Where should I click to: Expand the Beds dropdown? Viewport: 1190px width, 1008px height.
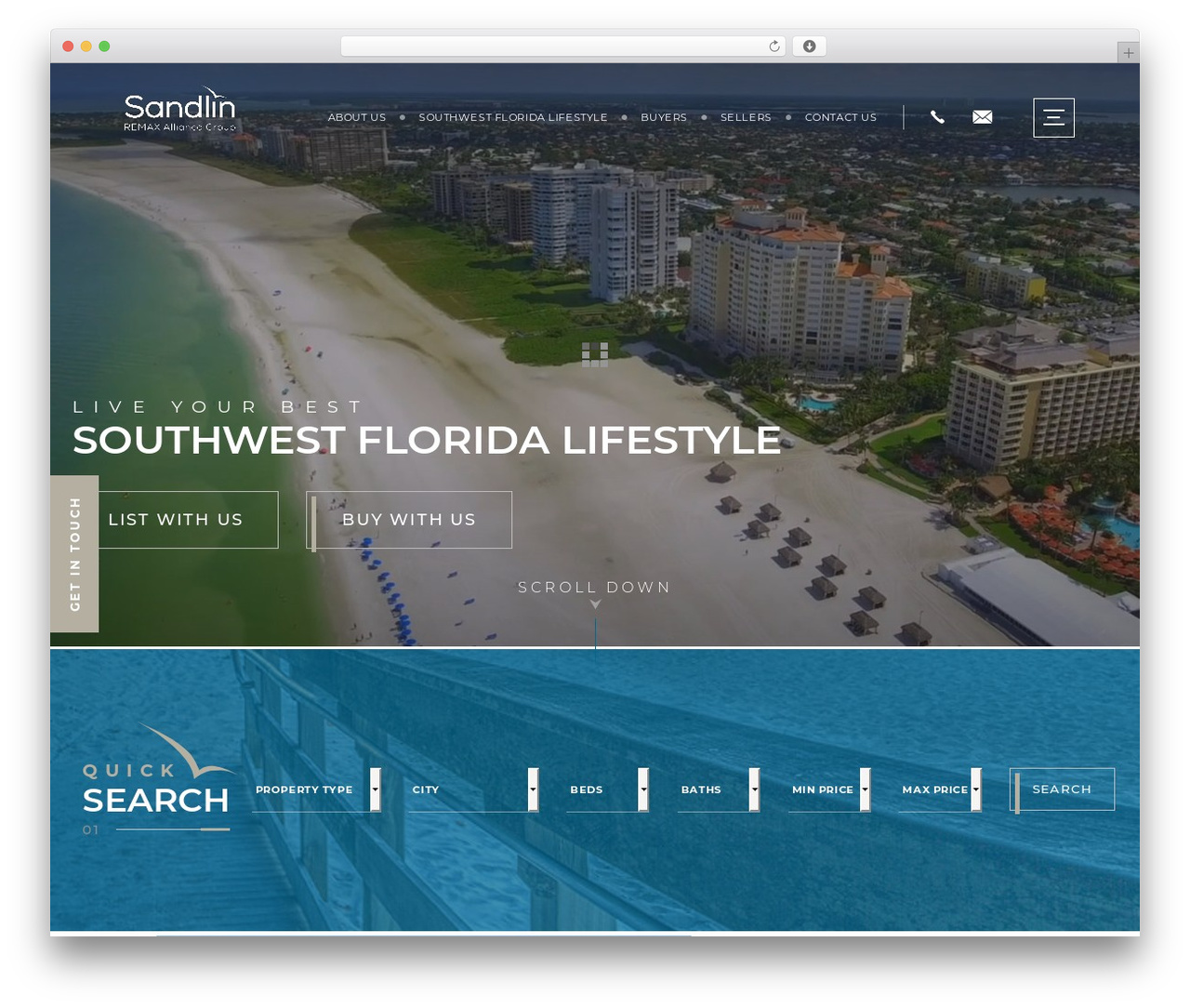pyautogui.click(x=608, y=789)
